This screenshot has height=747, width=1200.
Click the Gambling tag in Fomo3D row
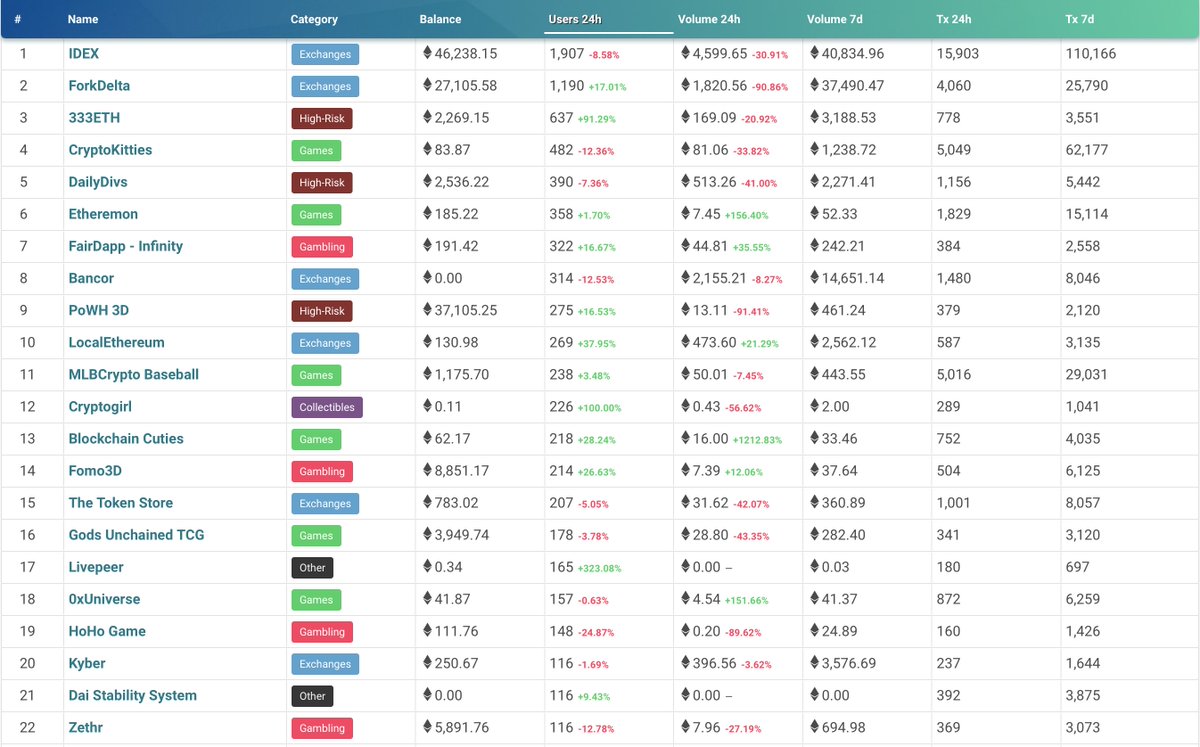click(x=322, y=471)
